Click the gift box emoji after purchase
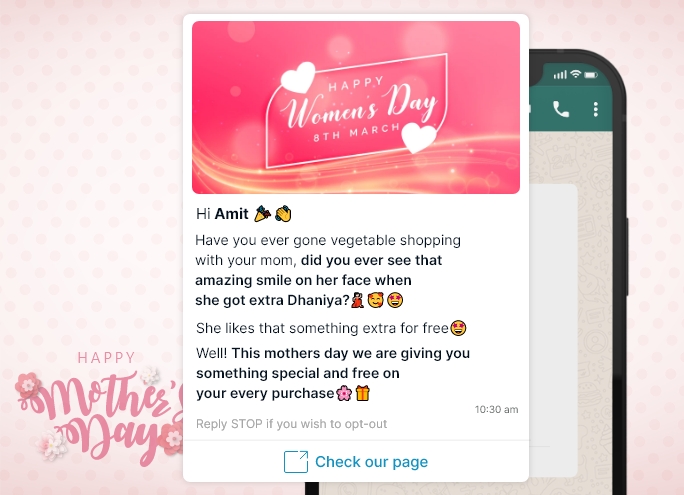684x495 pixels. [363, 393]
